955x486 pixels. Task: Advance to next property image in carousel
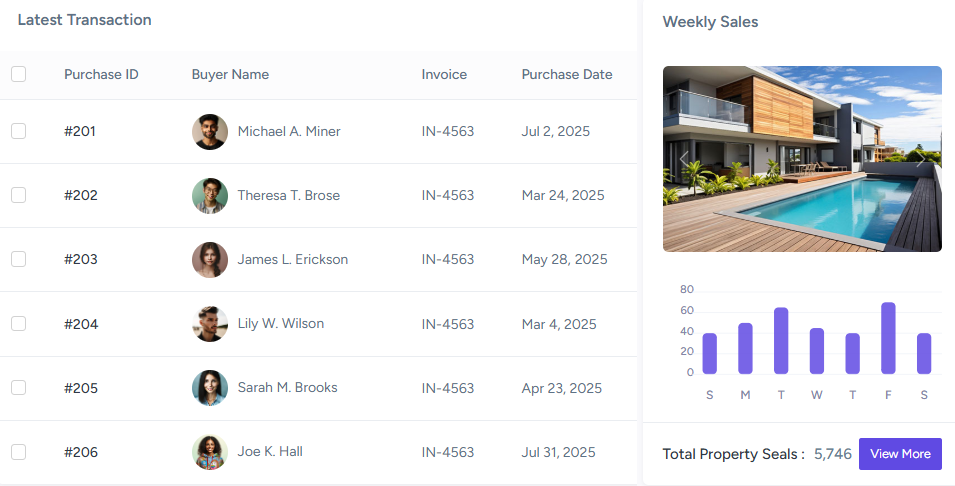coord(920,159)
